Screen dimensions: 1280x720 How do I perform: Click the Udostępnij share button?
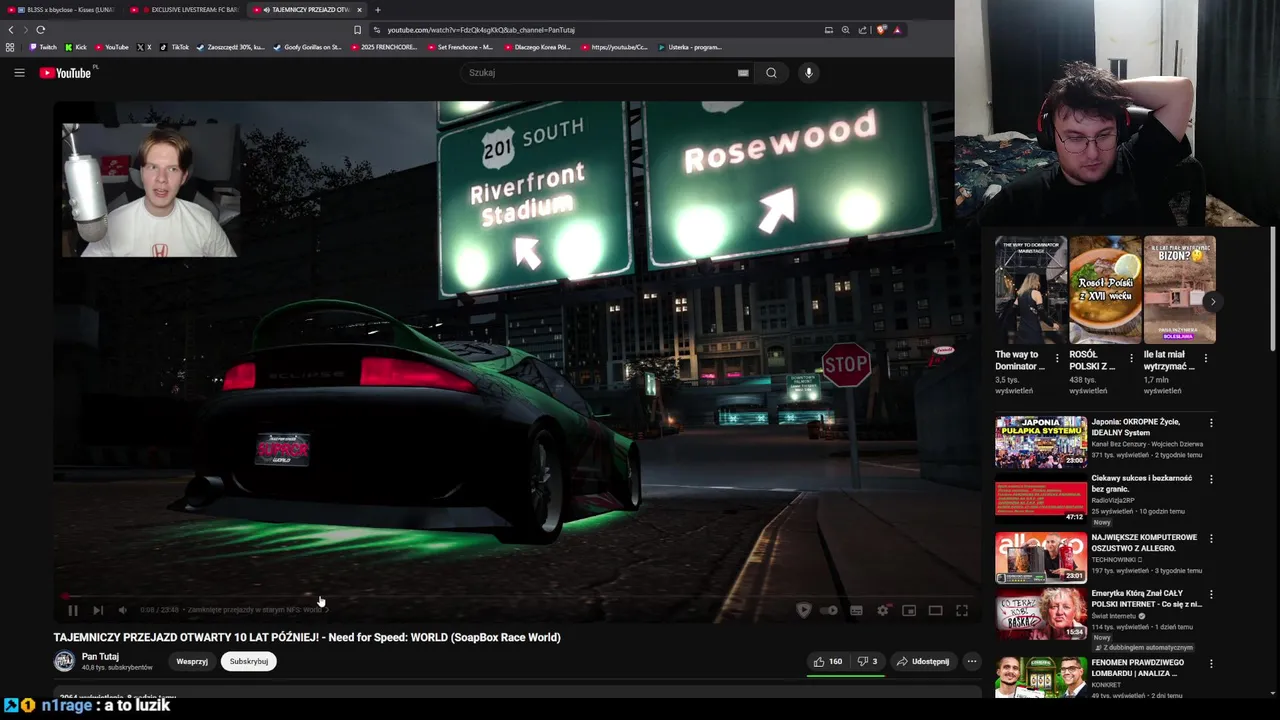pyautogui.click(x=923, y=661)
